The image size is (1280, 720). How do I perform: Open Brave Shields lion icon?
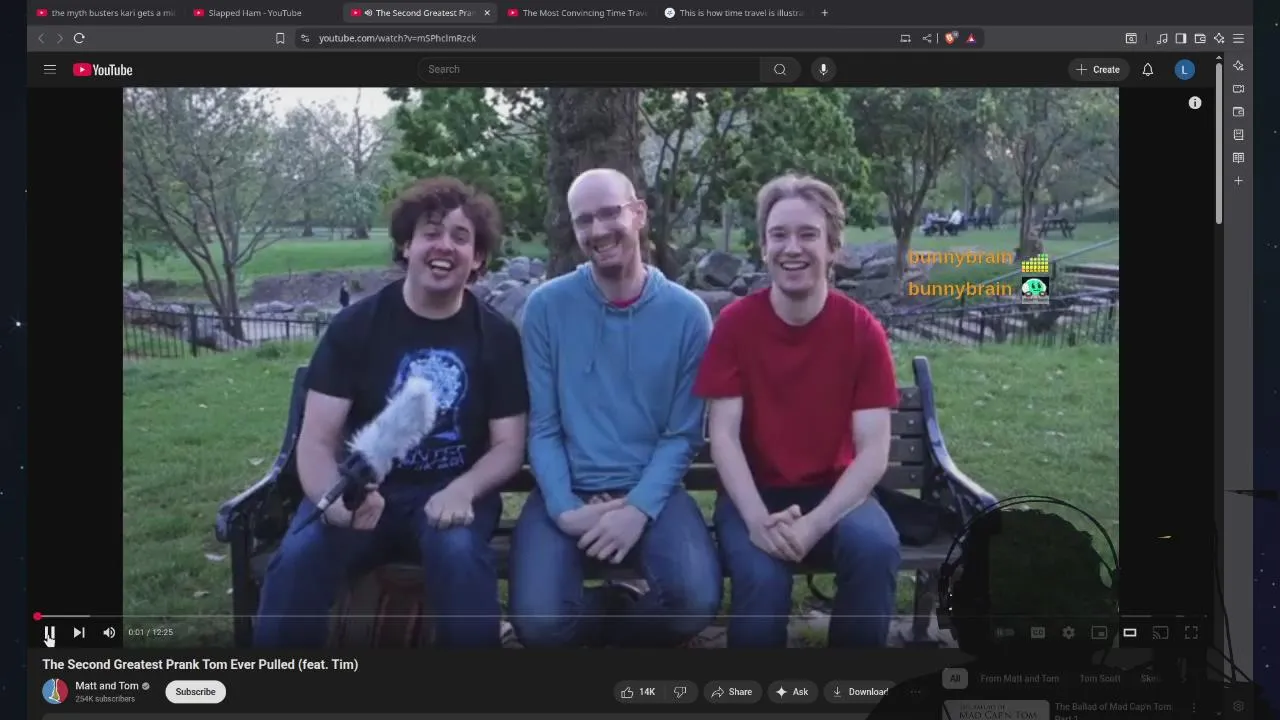(x=950, y=38)
